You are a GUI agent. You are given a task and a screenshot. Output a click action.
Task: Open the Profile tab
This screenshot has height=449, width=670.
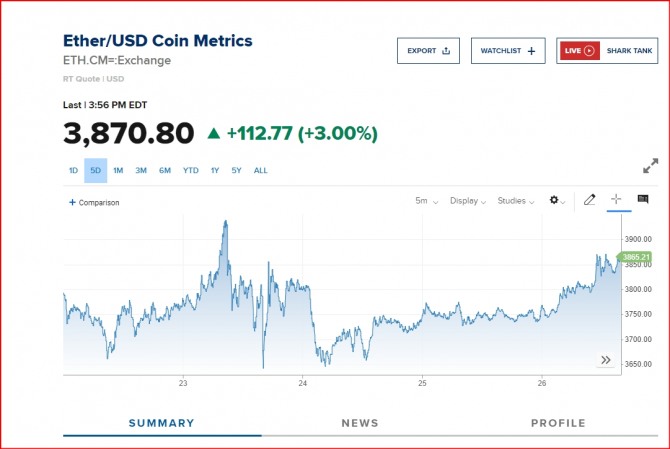click(x=558, y=423)
